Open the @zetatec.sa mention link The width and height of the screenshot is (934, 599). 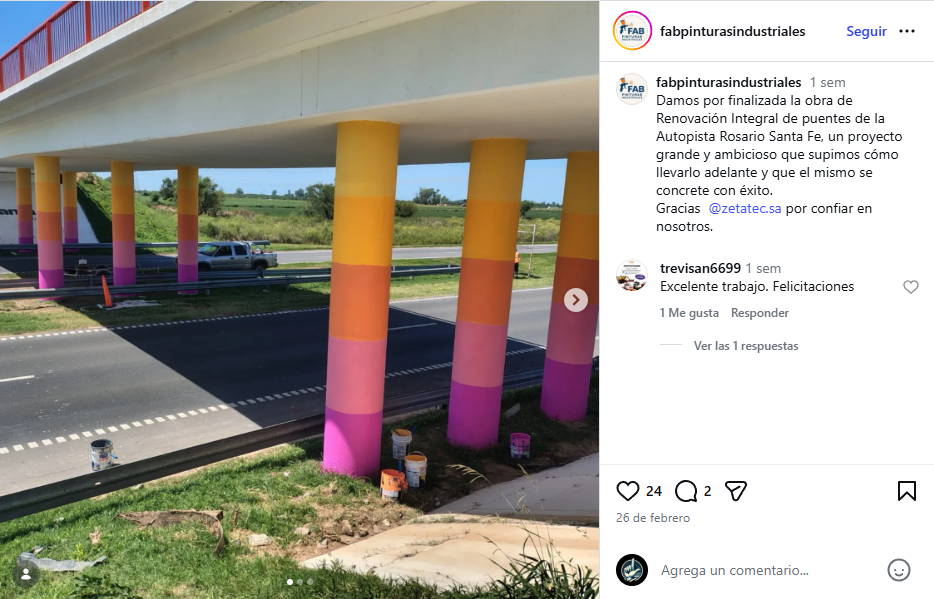pos(745,208)
